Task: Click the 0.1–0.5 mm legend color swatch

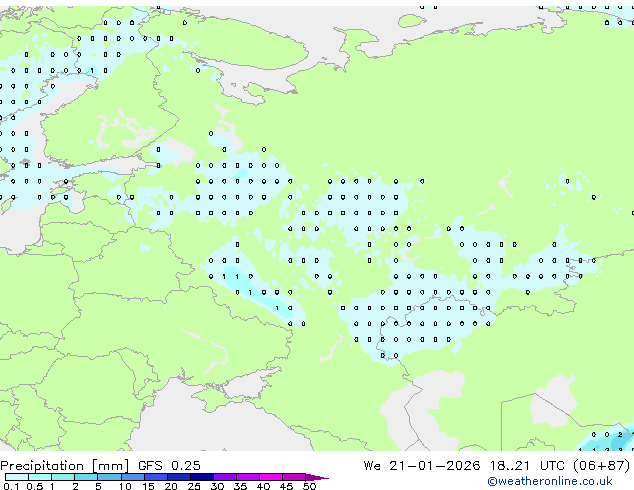Action: click(x=17, y=477)
